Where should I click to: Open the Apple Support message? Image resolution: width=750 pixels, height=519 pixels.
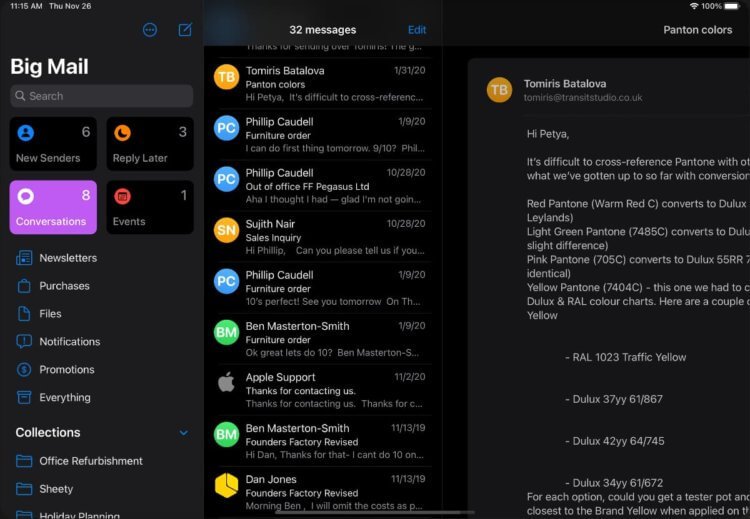(x=322, y=391)
